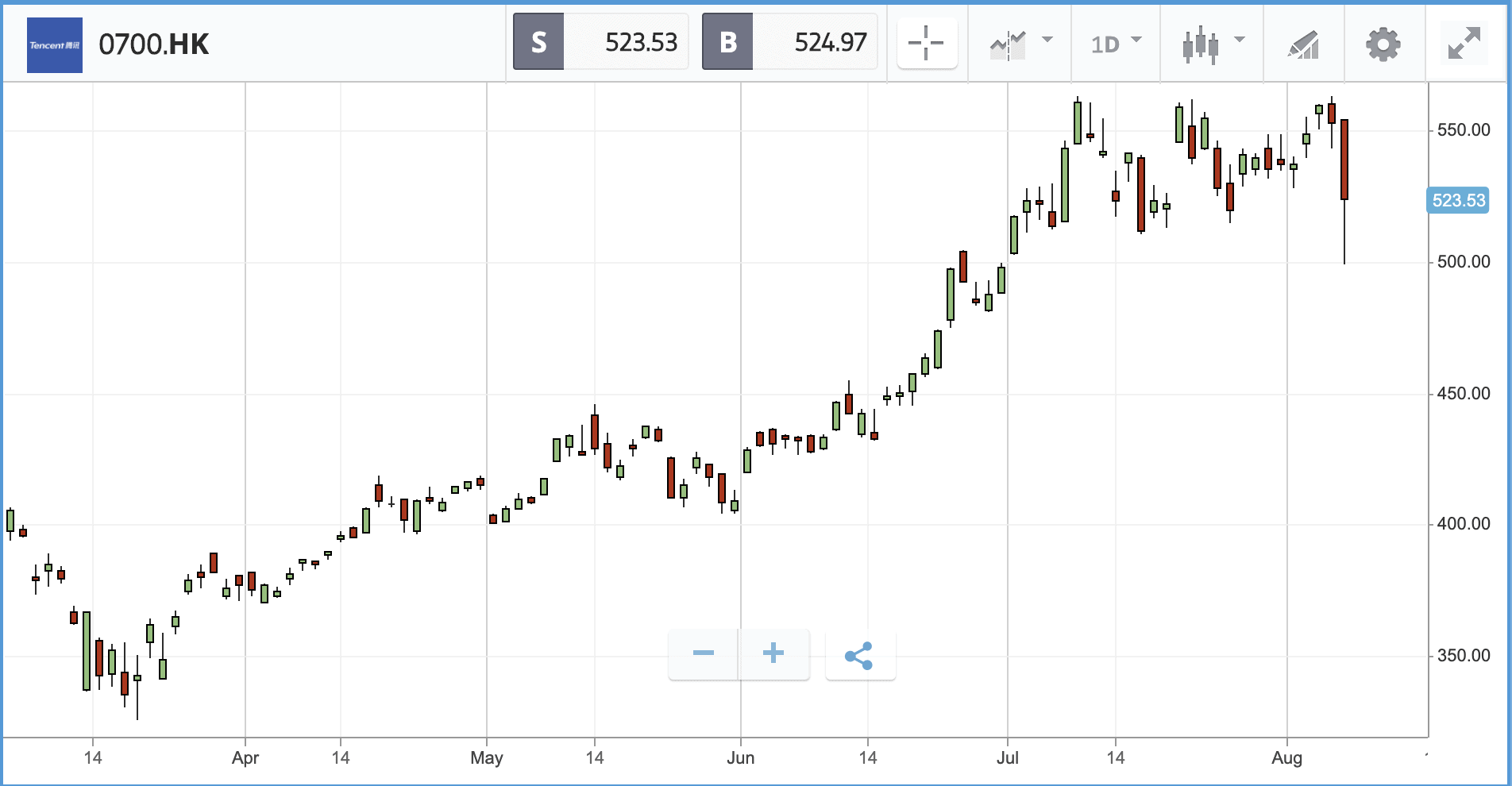Click the 500.00 price axis label
The height and width of the screenshot is (786, 1512).
[x=1464, y=261]
